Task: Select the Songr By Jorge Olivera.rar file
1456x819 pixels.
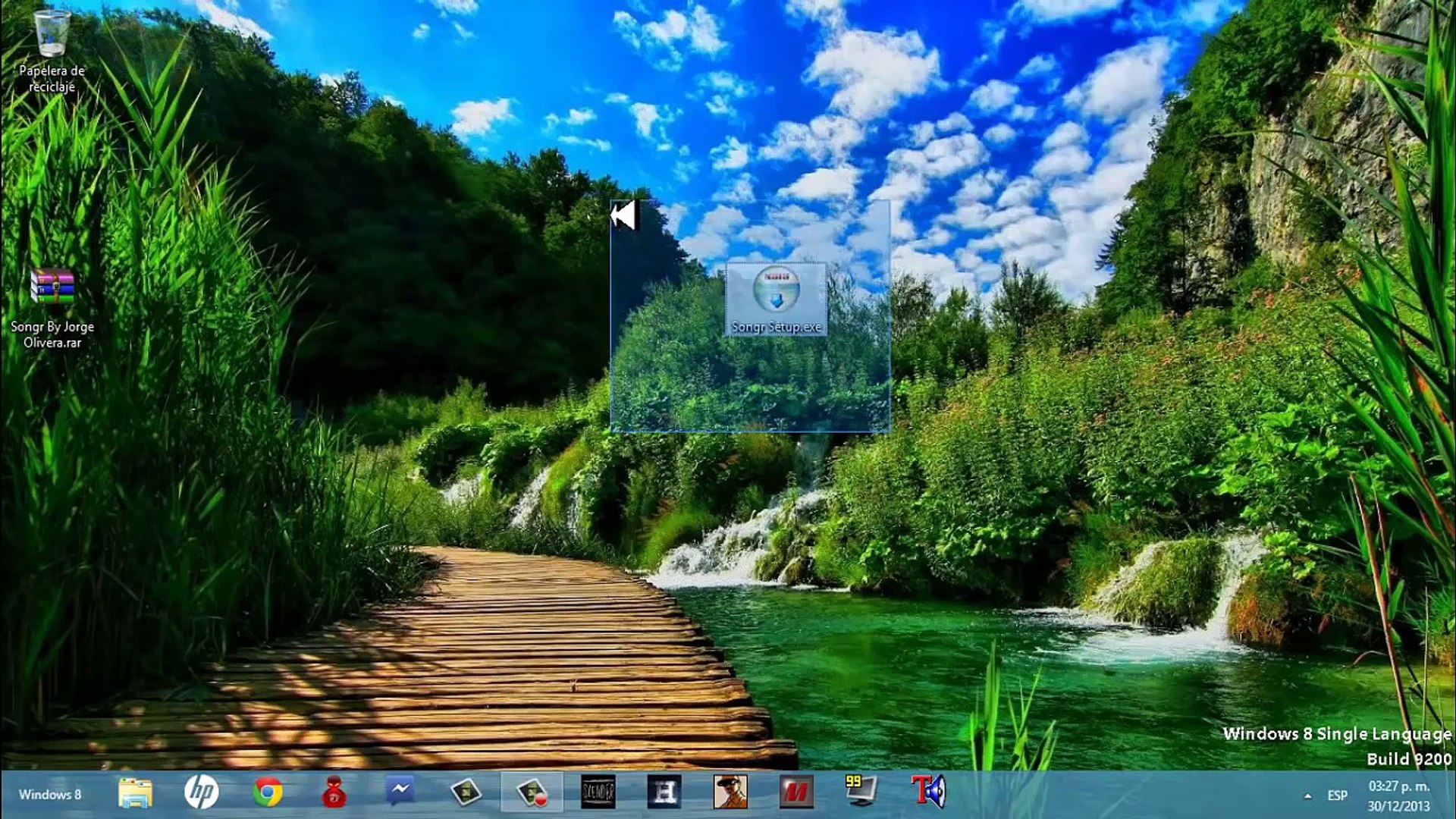Action: (x=52, y=288)
